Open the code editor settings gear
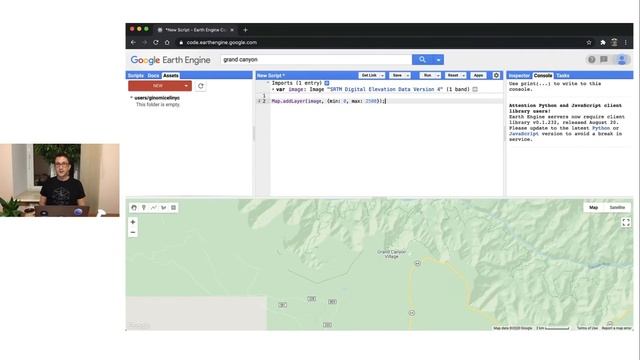This screenshot has width=640, height=360. tap(496, 76)
